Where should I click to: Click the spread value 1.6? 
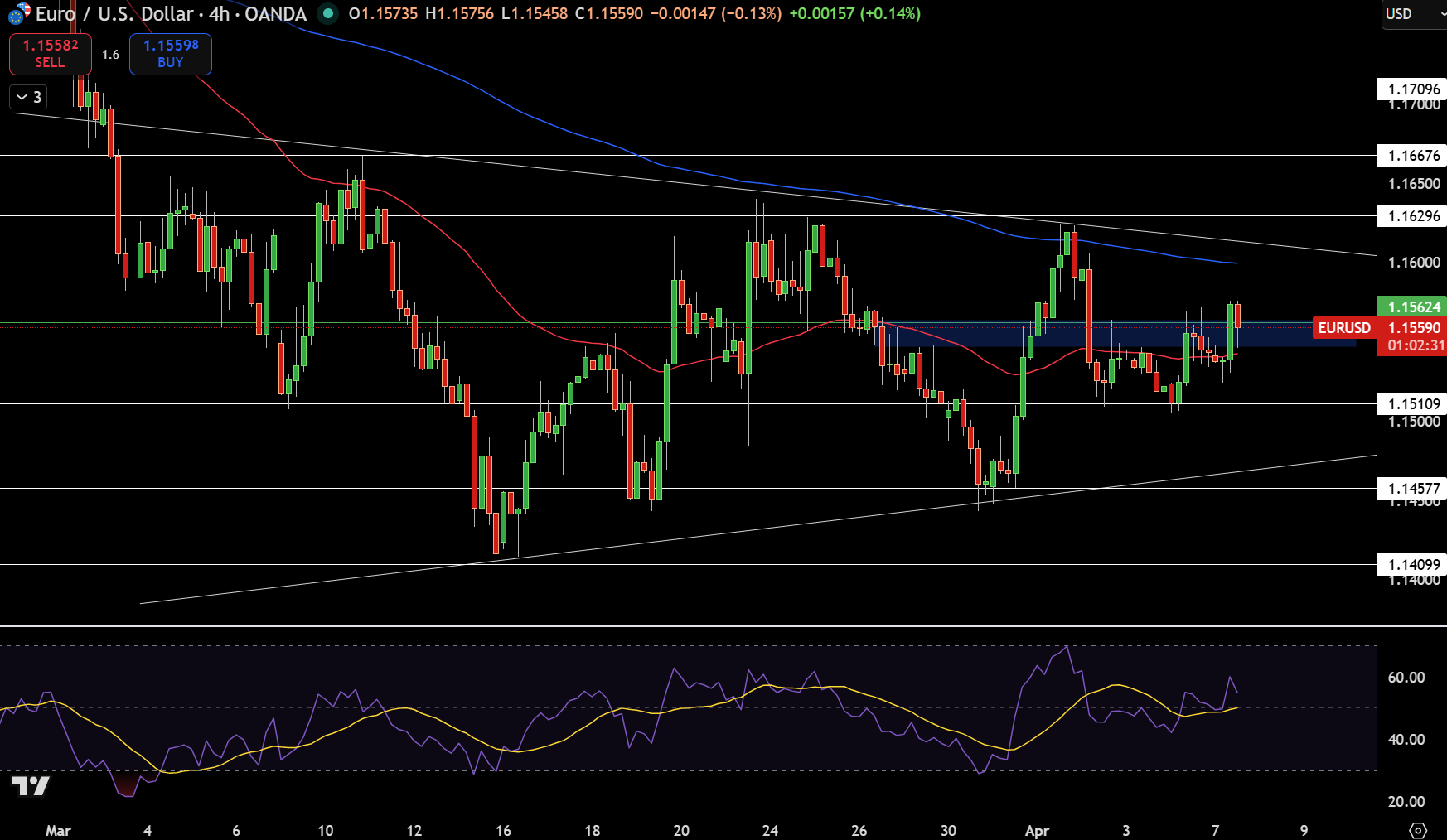coord(111,55)
